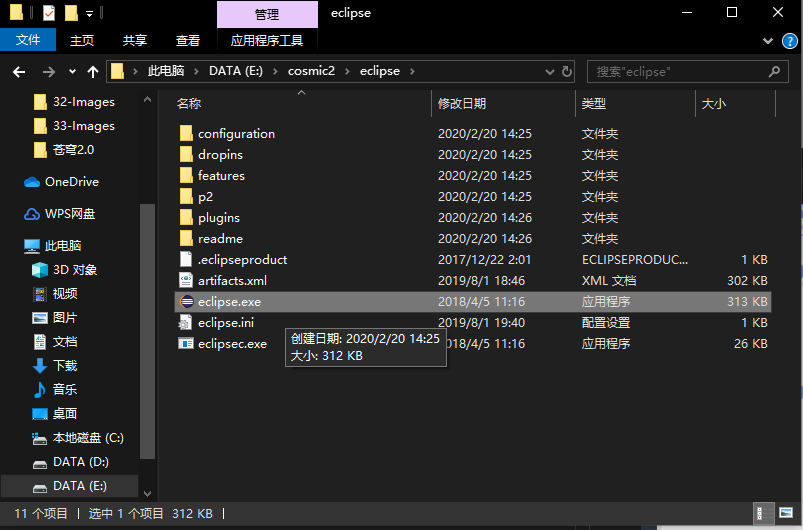
Task: Click the configuration folder icon
Action: (x=186, y=134)
